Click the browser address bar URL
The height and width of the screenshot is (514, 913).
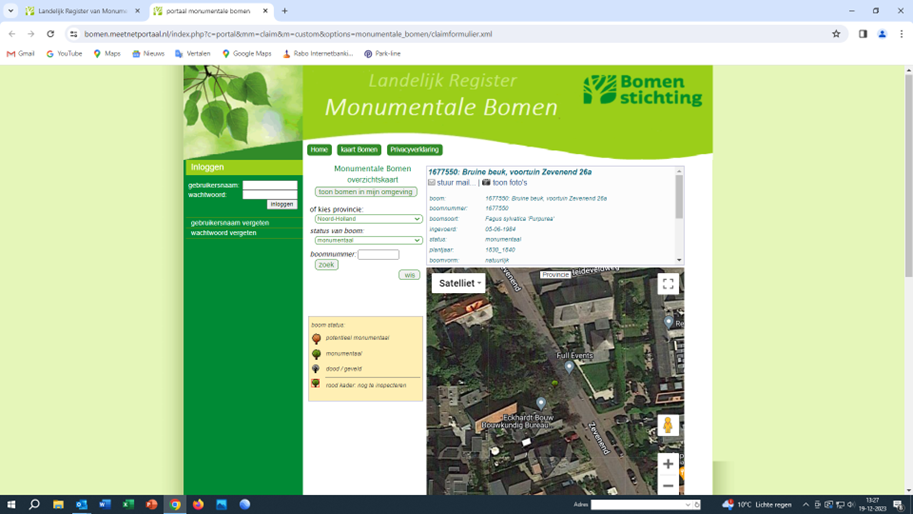288,34
